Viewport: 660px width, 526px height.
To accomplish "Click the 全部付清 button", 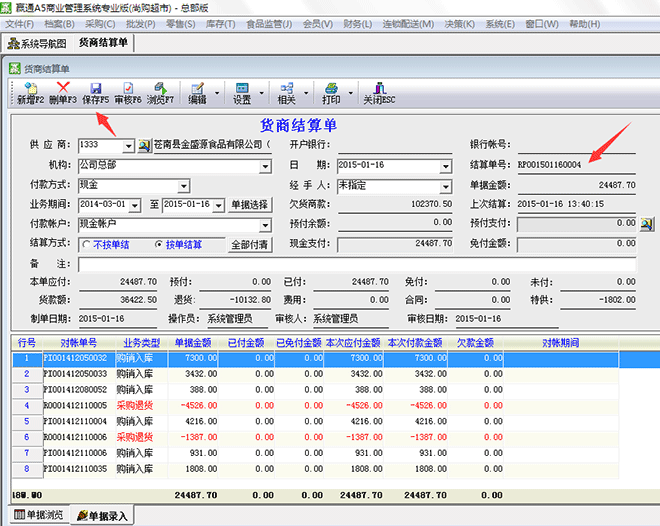I will (250, 245).
